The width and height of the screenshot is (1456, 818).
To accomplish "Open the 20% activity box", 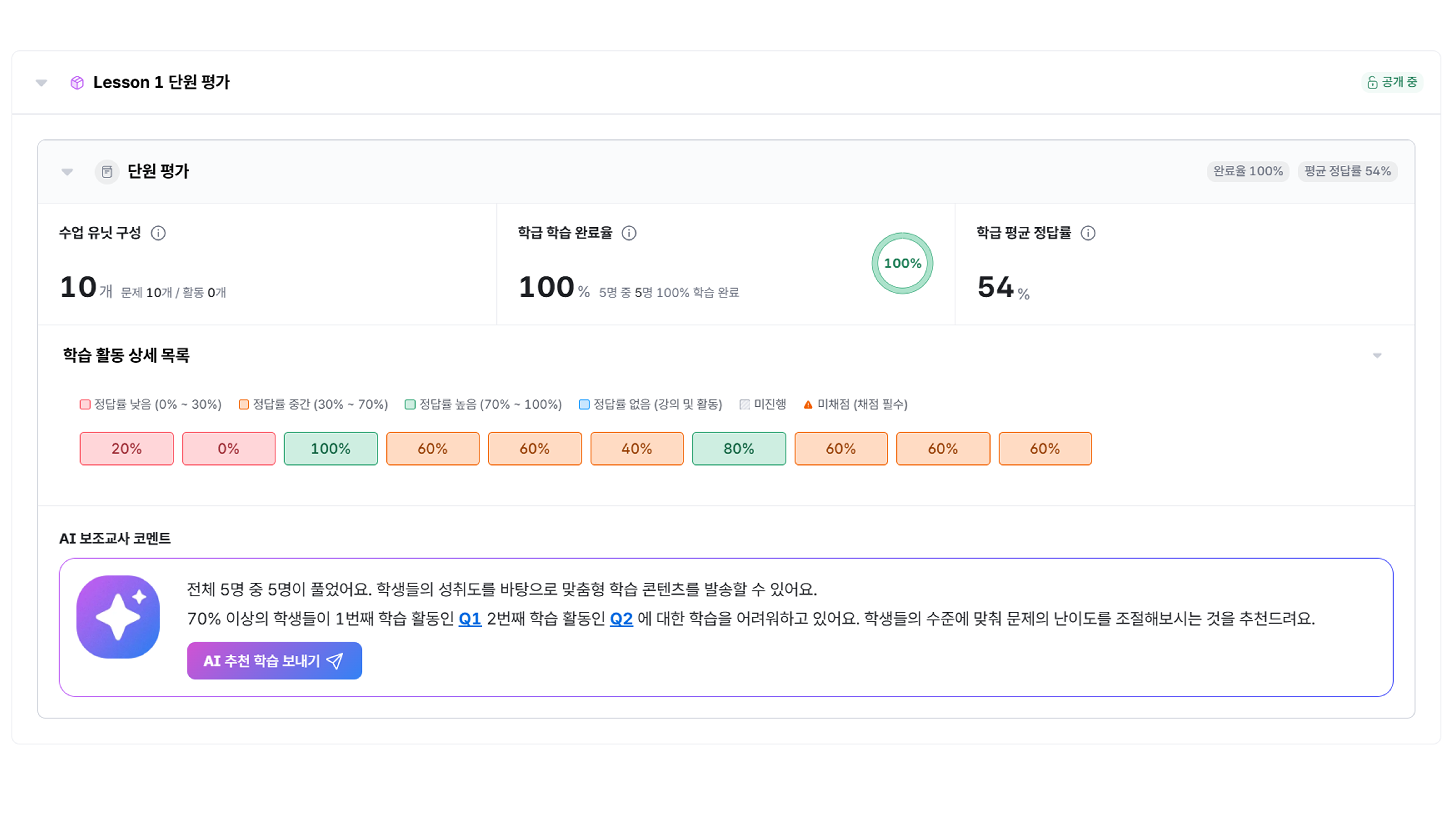I will 127,449.
